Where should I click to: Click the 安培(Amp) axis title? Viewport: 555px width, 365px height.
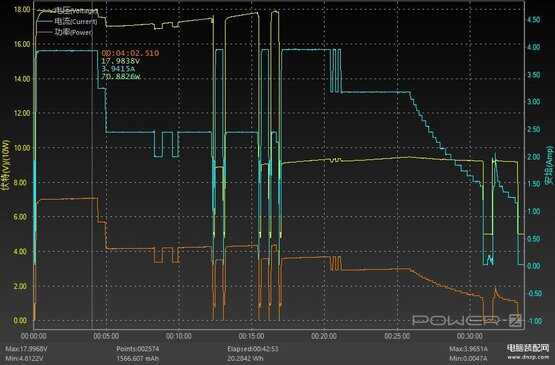550,165
